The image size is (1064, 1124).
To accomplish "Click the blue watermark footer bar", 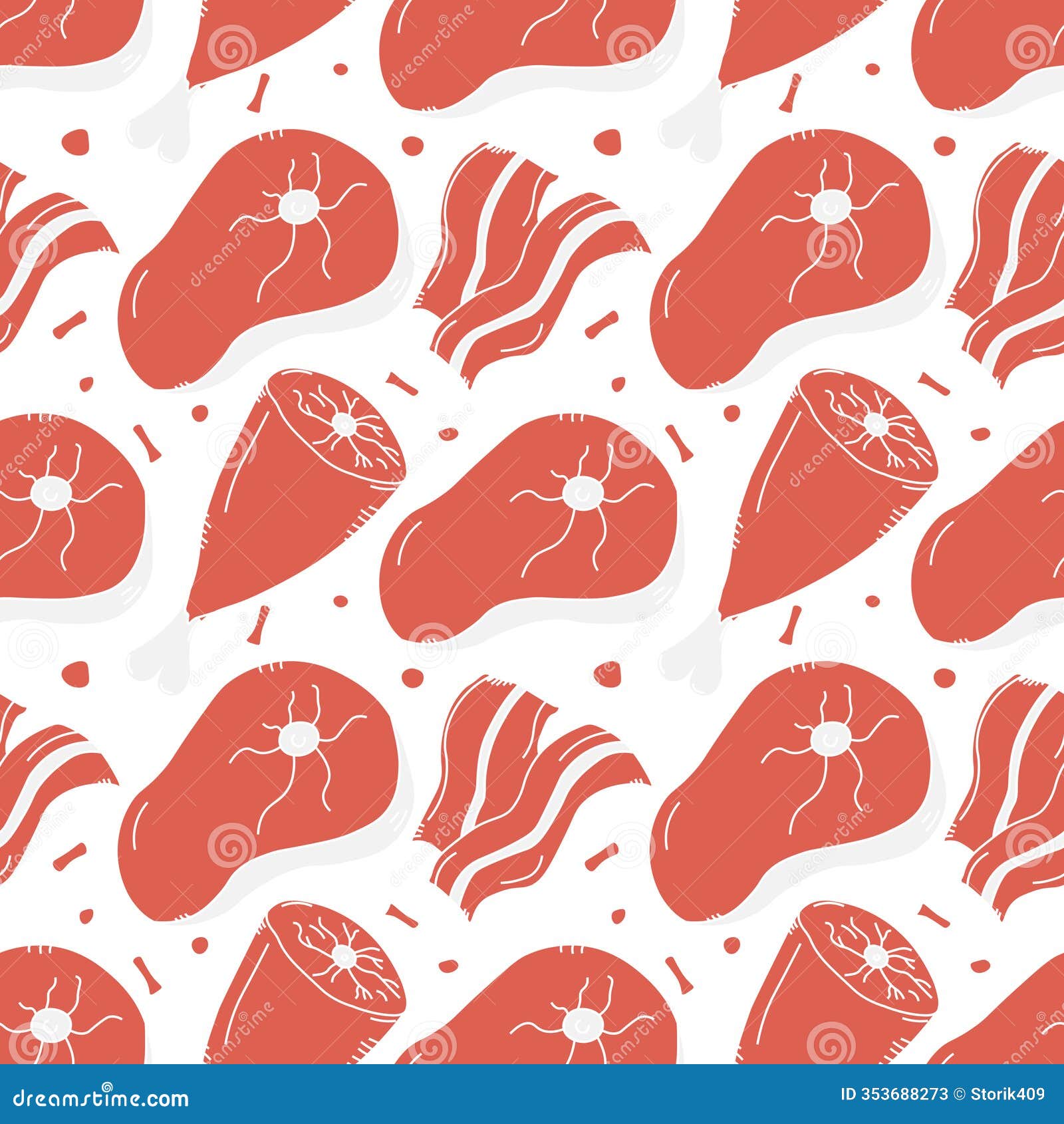I will (532, 1091).
